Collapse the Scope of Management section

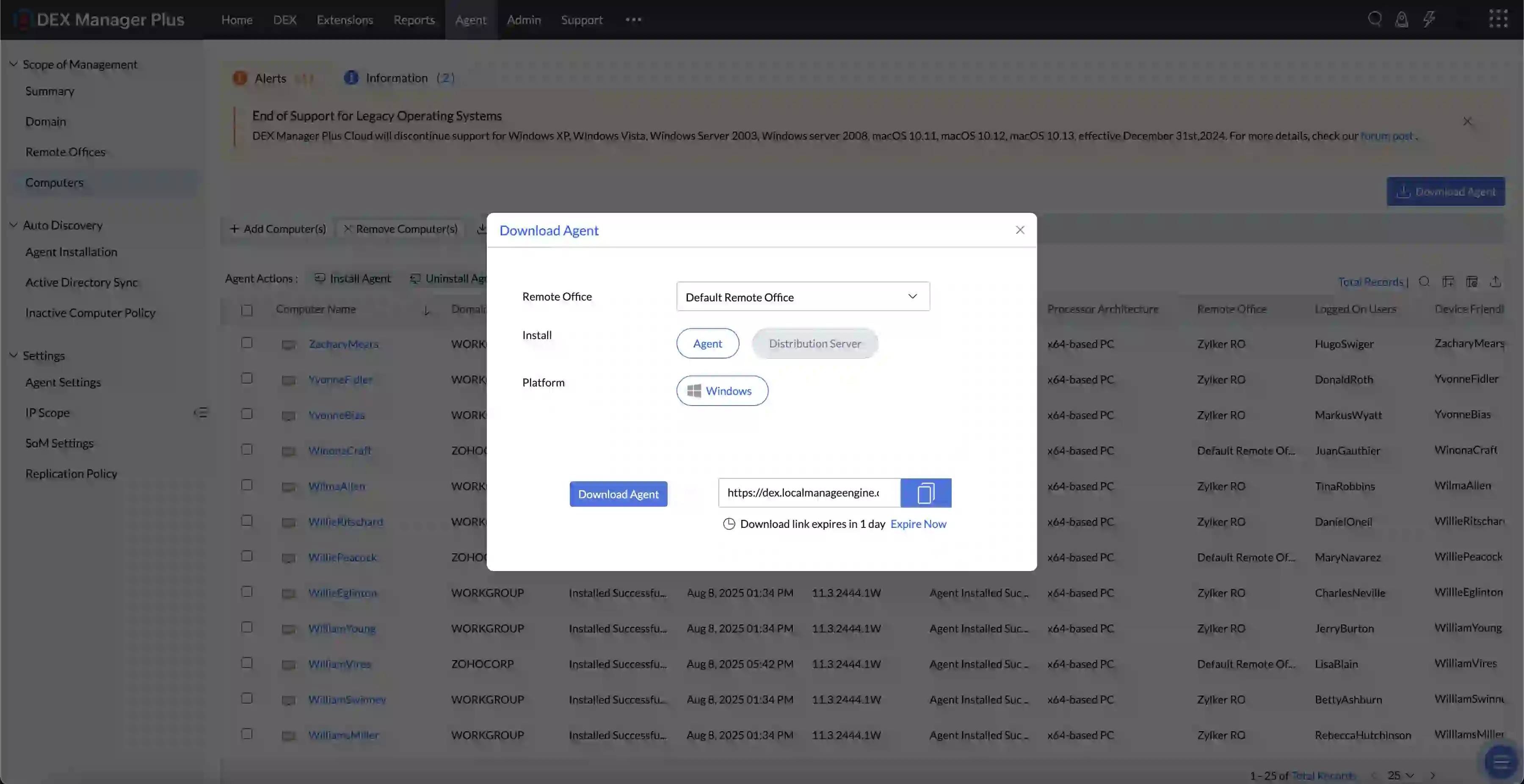click(14, 64)
